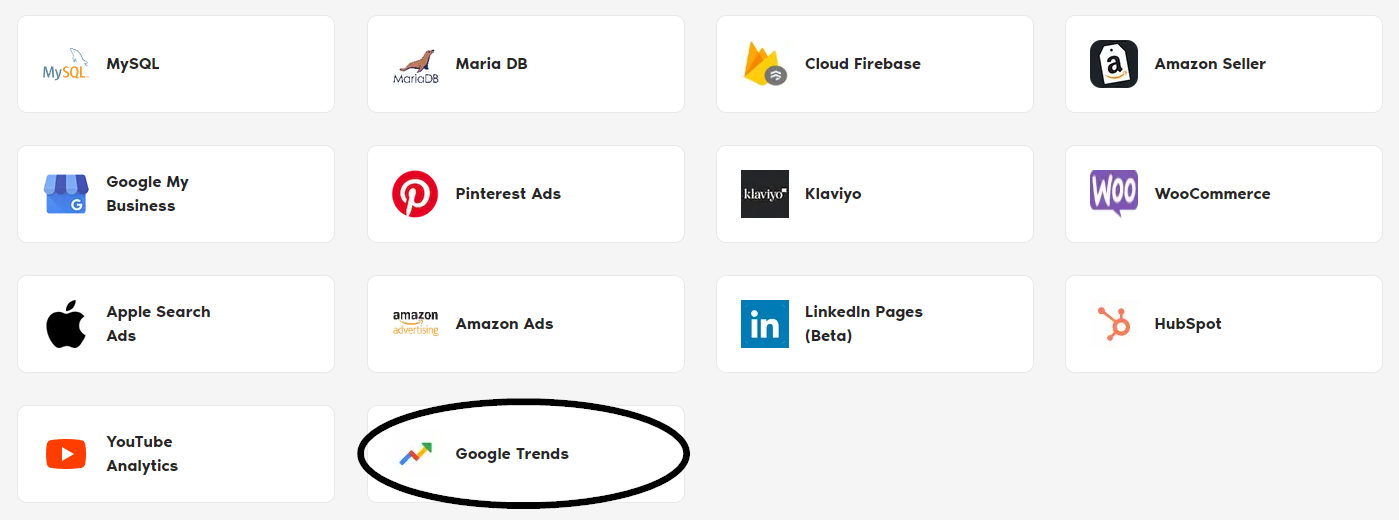Select the Apple logo icon

coord(66,324)
